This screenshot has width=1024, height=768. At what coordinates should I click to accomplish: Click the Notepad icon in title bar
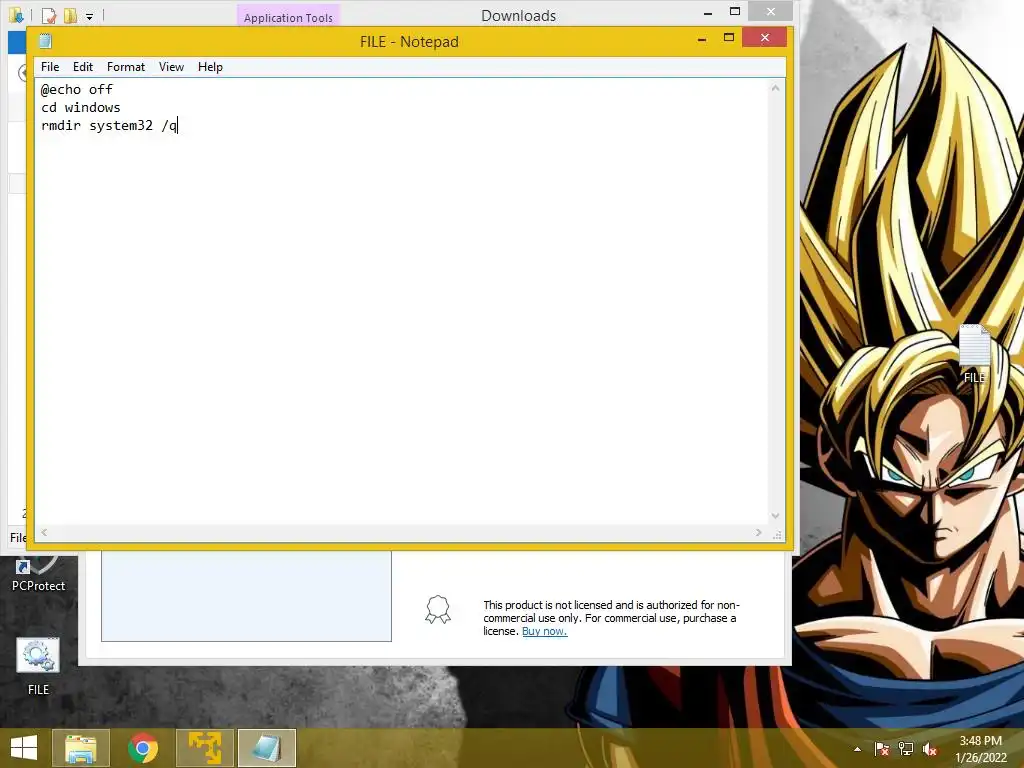click(45, 41)
